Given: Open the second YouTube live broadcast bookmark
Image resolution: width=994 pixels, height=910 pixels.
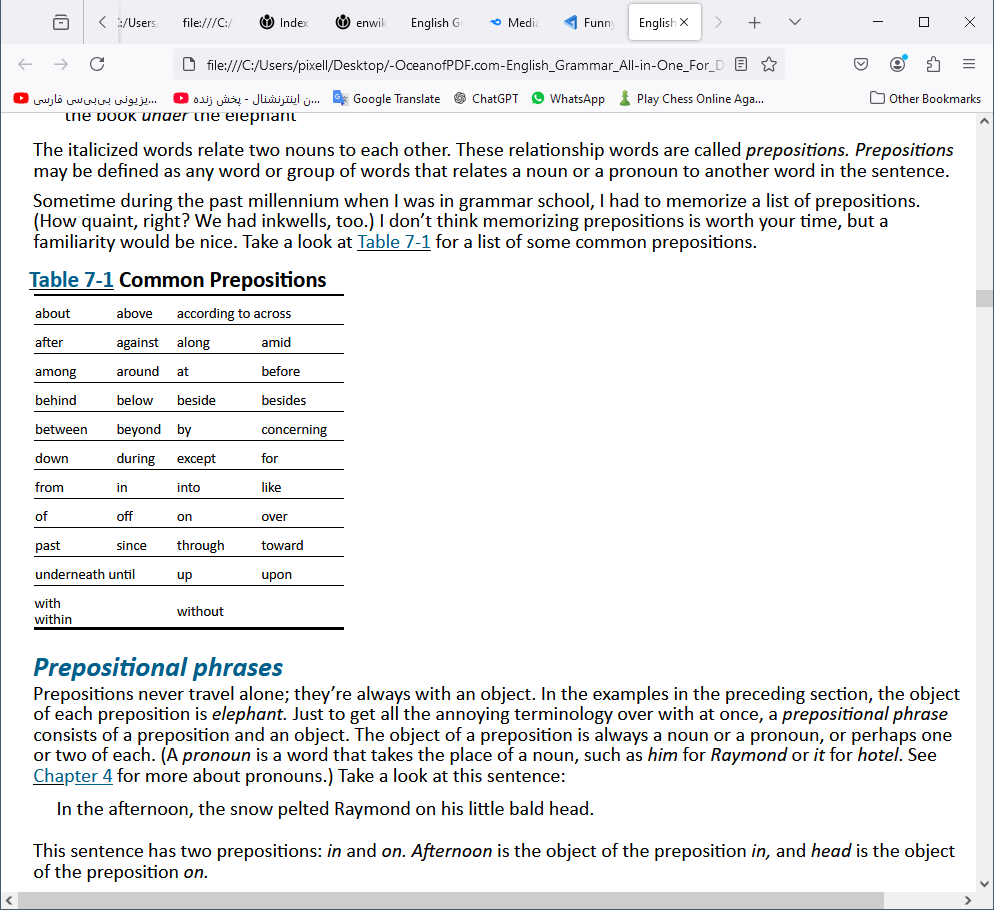Looking at the screenshot, I should tap(247, 98).
